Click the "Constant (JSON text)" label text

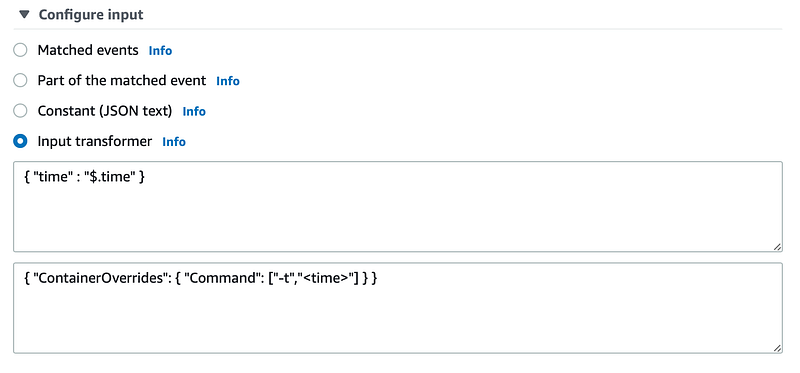point(105,111)
